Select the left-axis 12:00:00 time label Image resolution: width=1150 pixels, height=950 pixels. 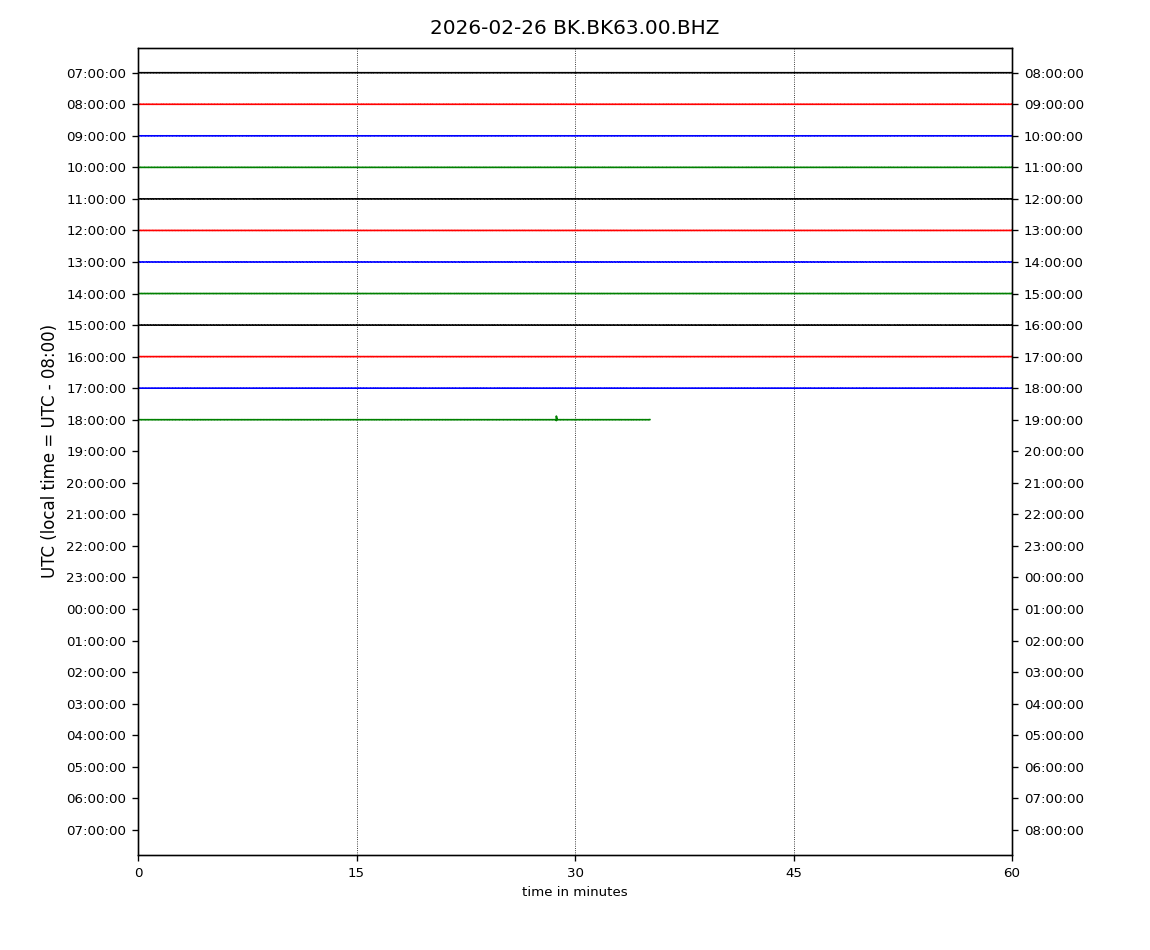click(96, 231)
